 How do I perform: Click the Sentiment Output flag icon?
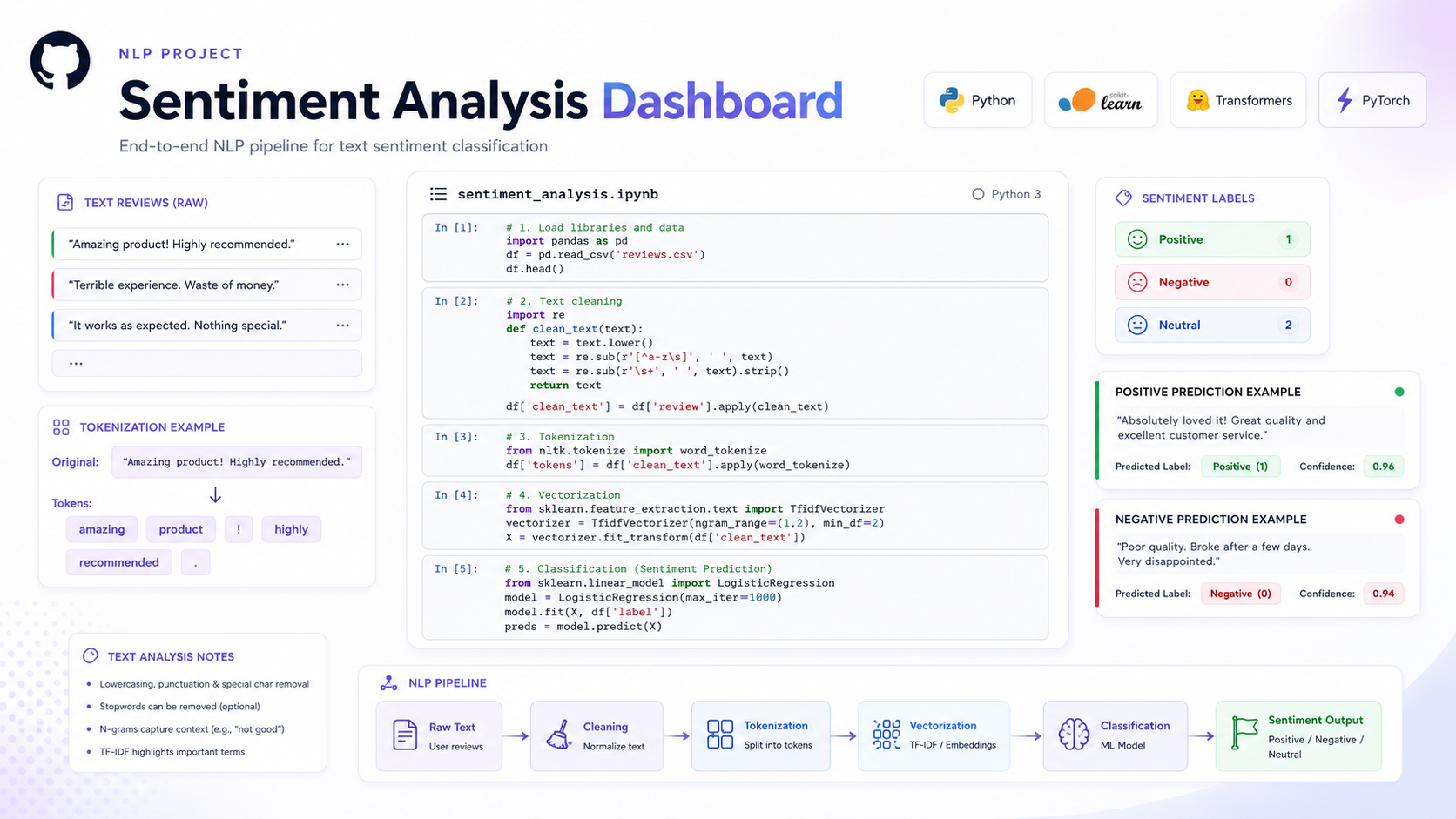tap(1244, 733)
